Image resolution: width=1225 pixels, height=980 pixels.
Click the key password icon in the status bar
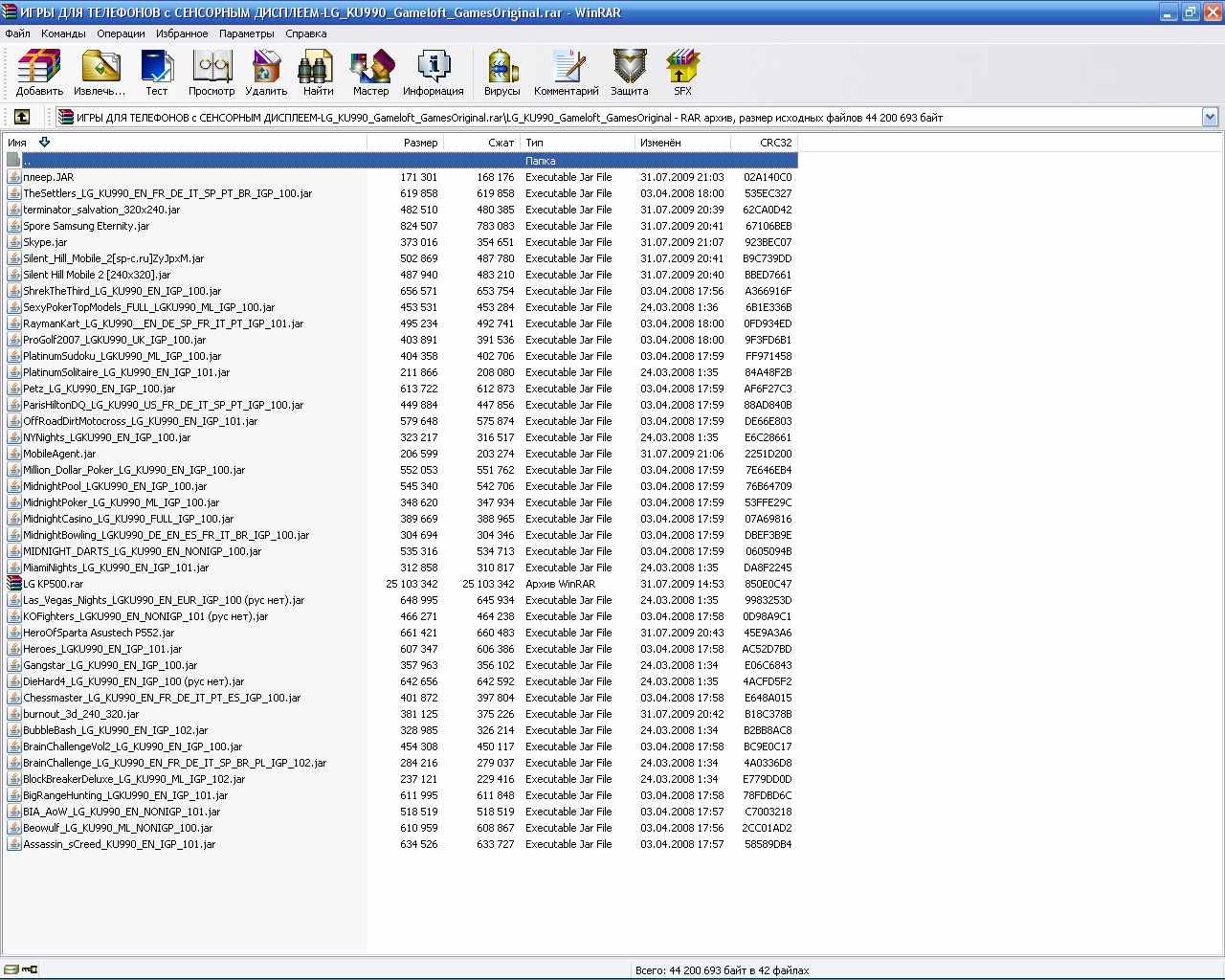[29, 969]
